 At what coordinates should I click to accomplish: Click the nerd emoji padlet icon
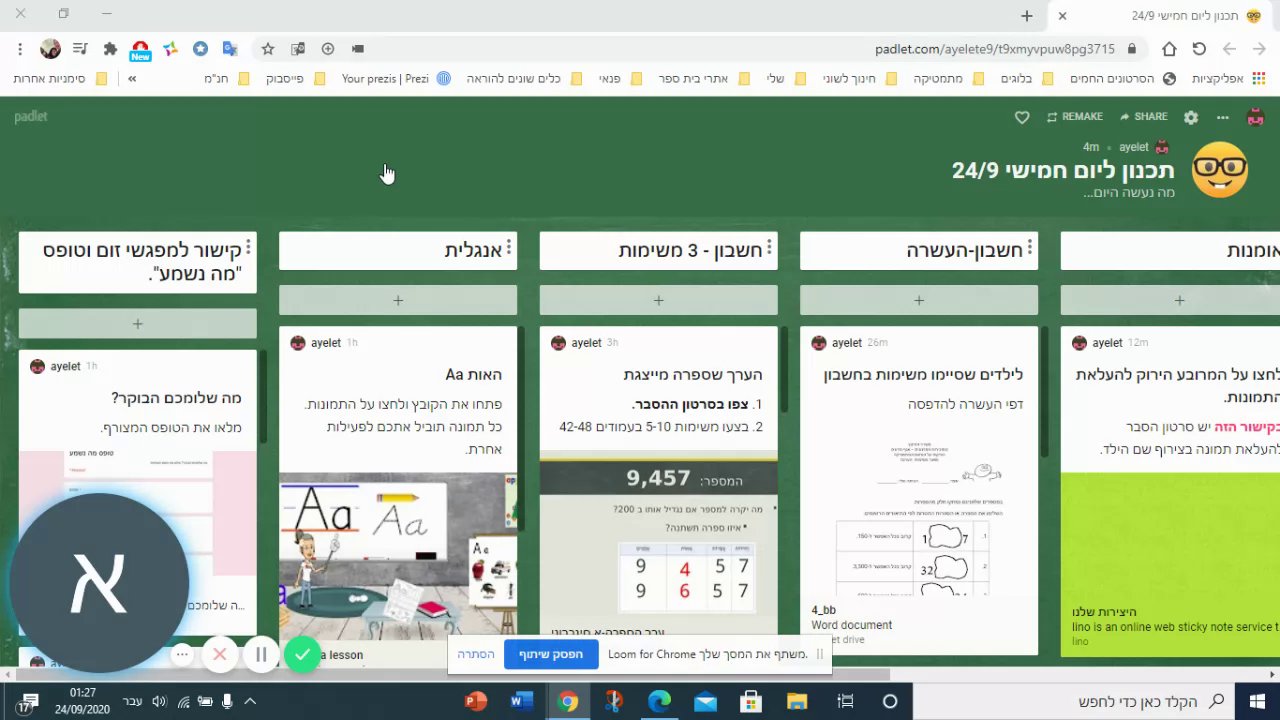coord(1220,170)
